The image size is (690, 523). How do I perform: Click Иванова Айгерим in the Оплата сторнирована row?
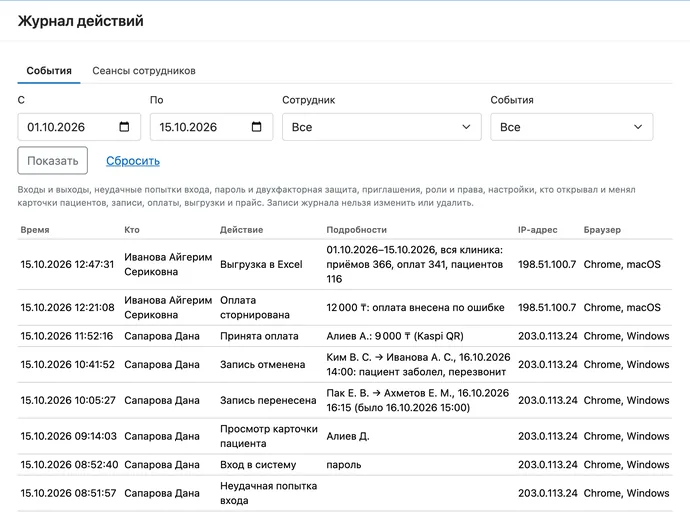tap(168, 308)
